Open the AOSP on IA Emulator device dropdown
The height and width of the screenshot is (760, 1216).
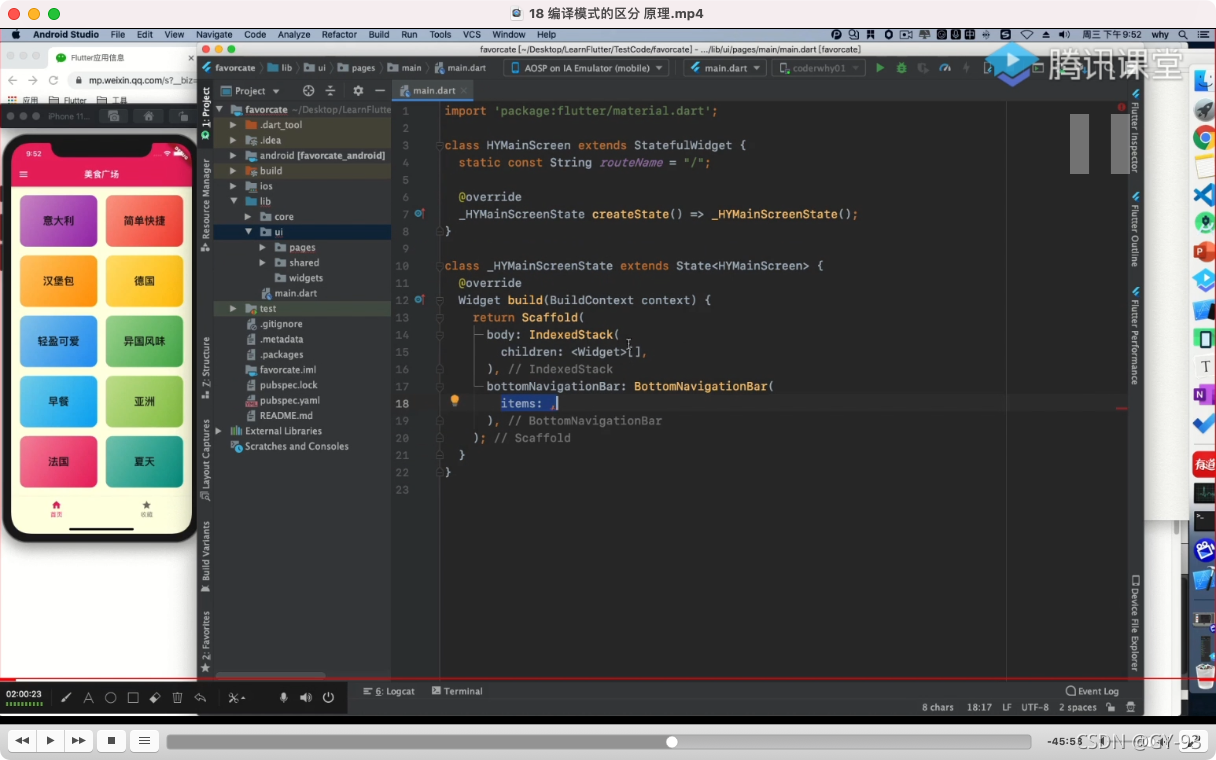point(589,68)
